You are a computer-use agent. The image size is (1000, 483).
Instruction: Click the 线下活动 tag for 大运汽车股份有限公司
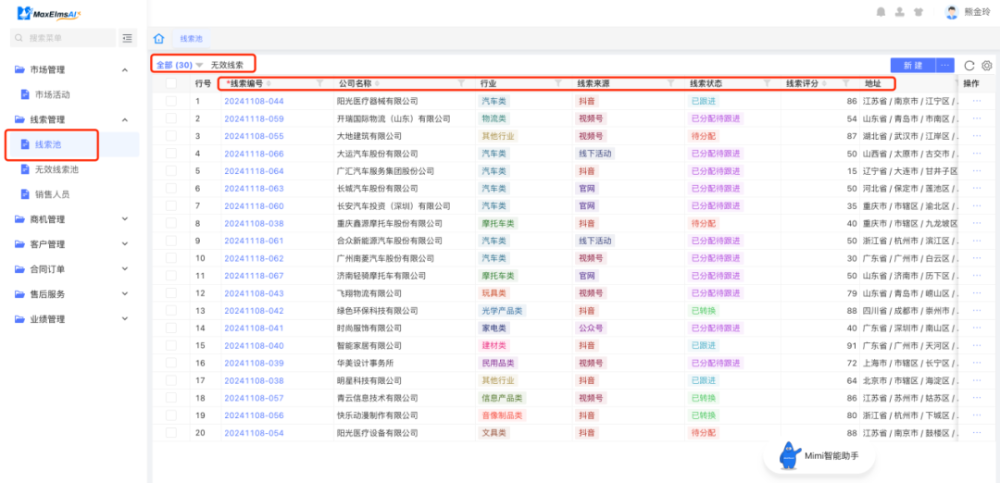tap(595, 153)
